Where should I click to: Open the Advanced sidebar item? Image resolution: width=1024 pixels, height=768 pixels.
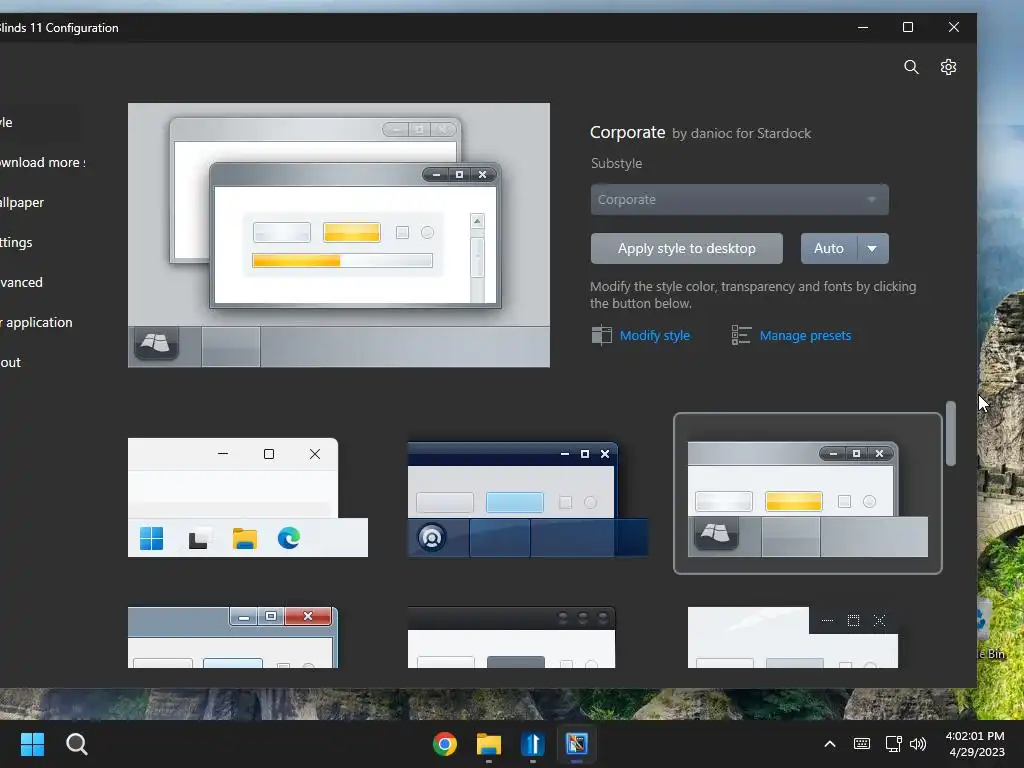coord(22,282)
